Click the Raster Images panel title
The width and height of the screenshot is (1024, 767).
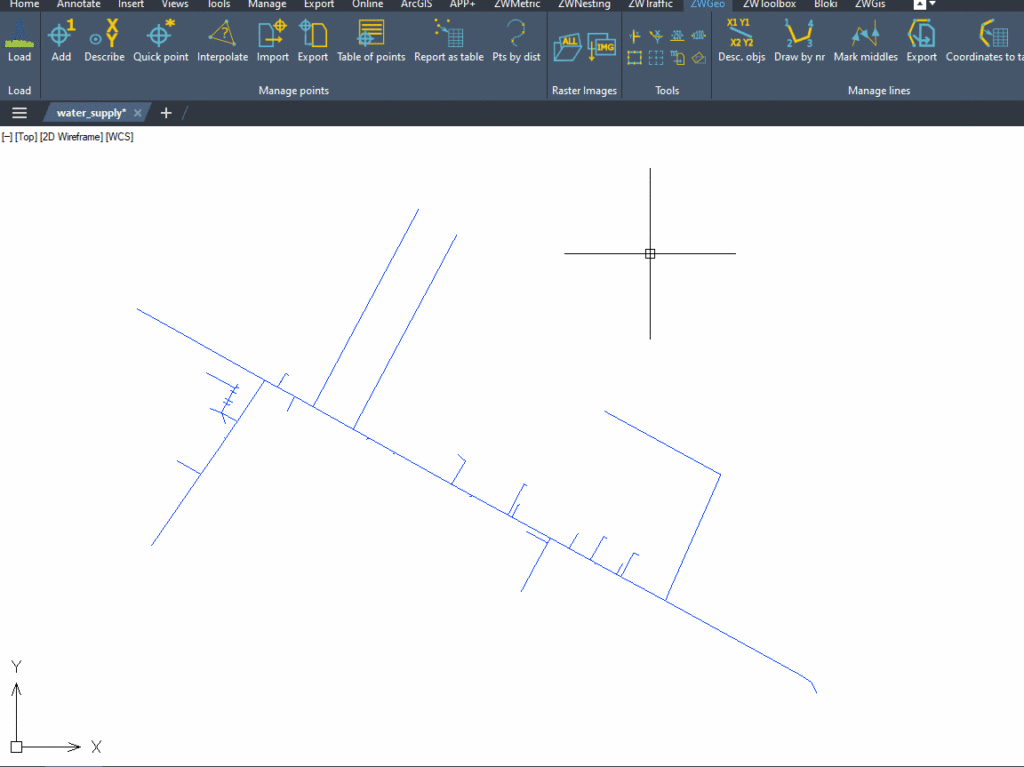click(584, 90)
